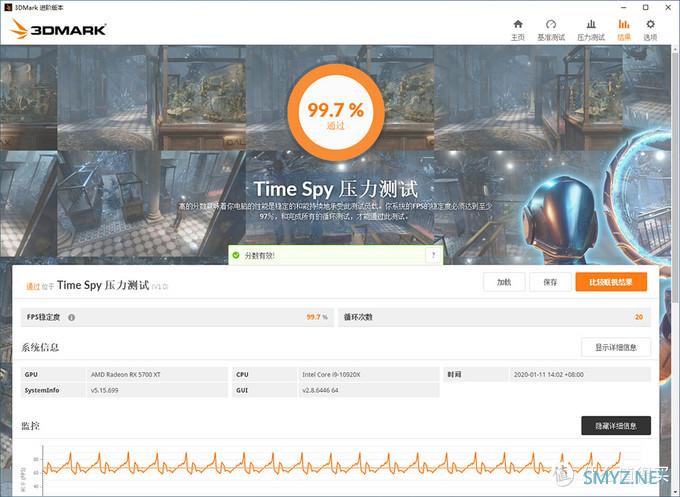This screenshot has height=497, width=680.
Task: Hide monitoring details dark button
Action: pos(616,426)
